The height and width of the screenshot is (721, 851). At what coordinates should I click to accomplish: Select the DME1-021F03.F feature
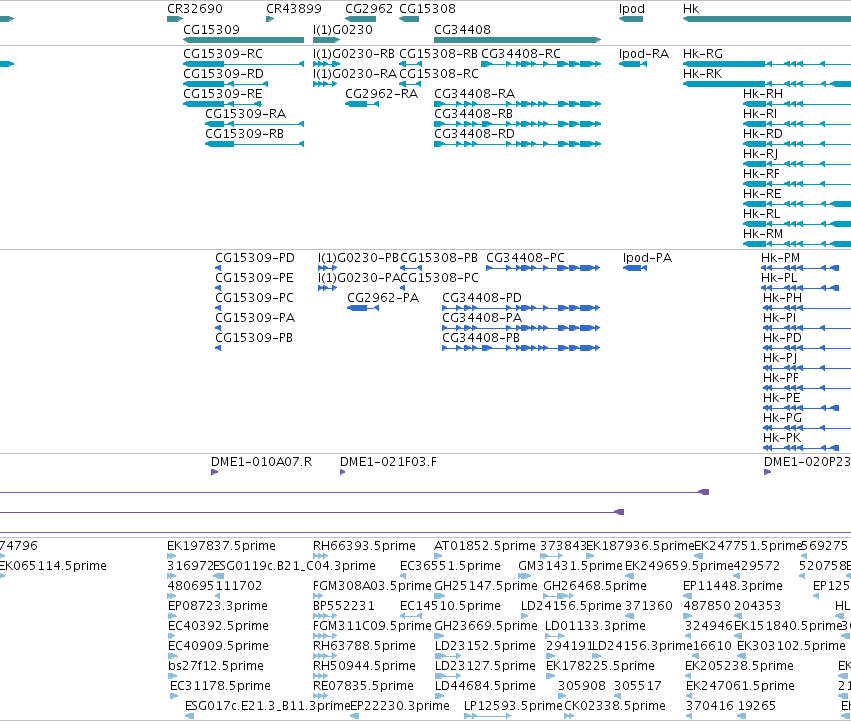(x=342, y=472)
